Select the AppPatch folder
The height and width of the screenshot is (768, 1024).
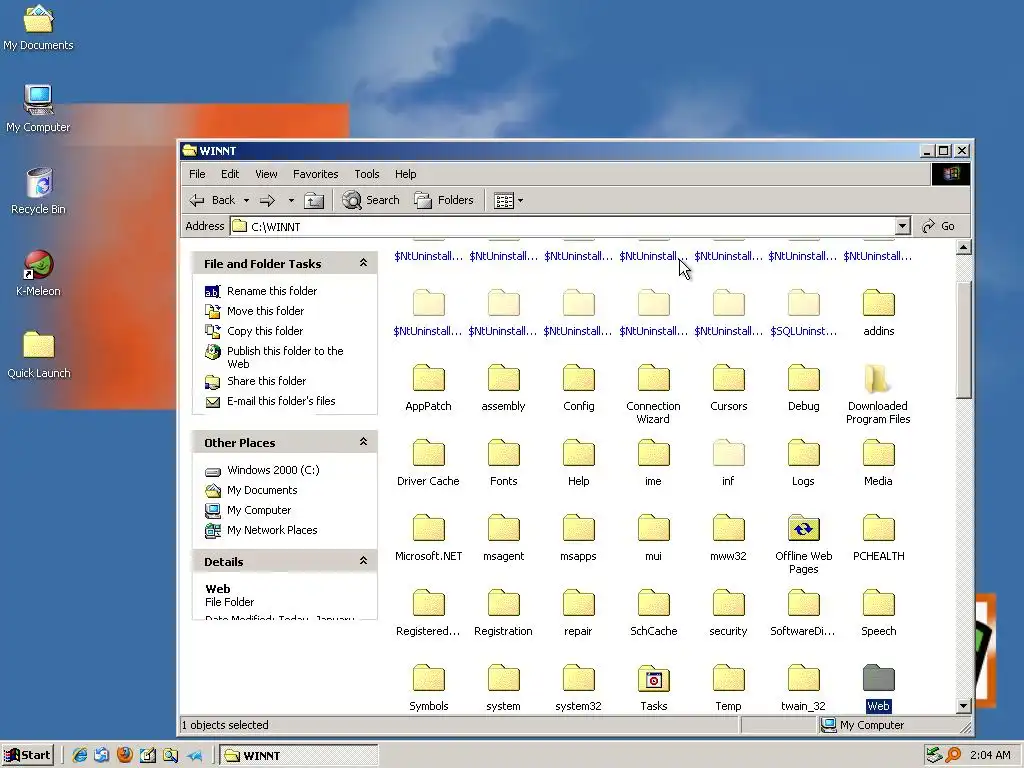(428, 387)
